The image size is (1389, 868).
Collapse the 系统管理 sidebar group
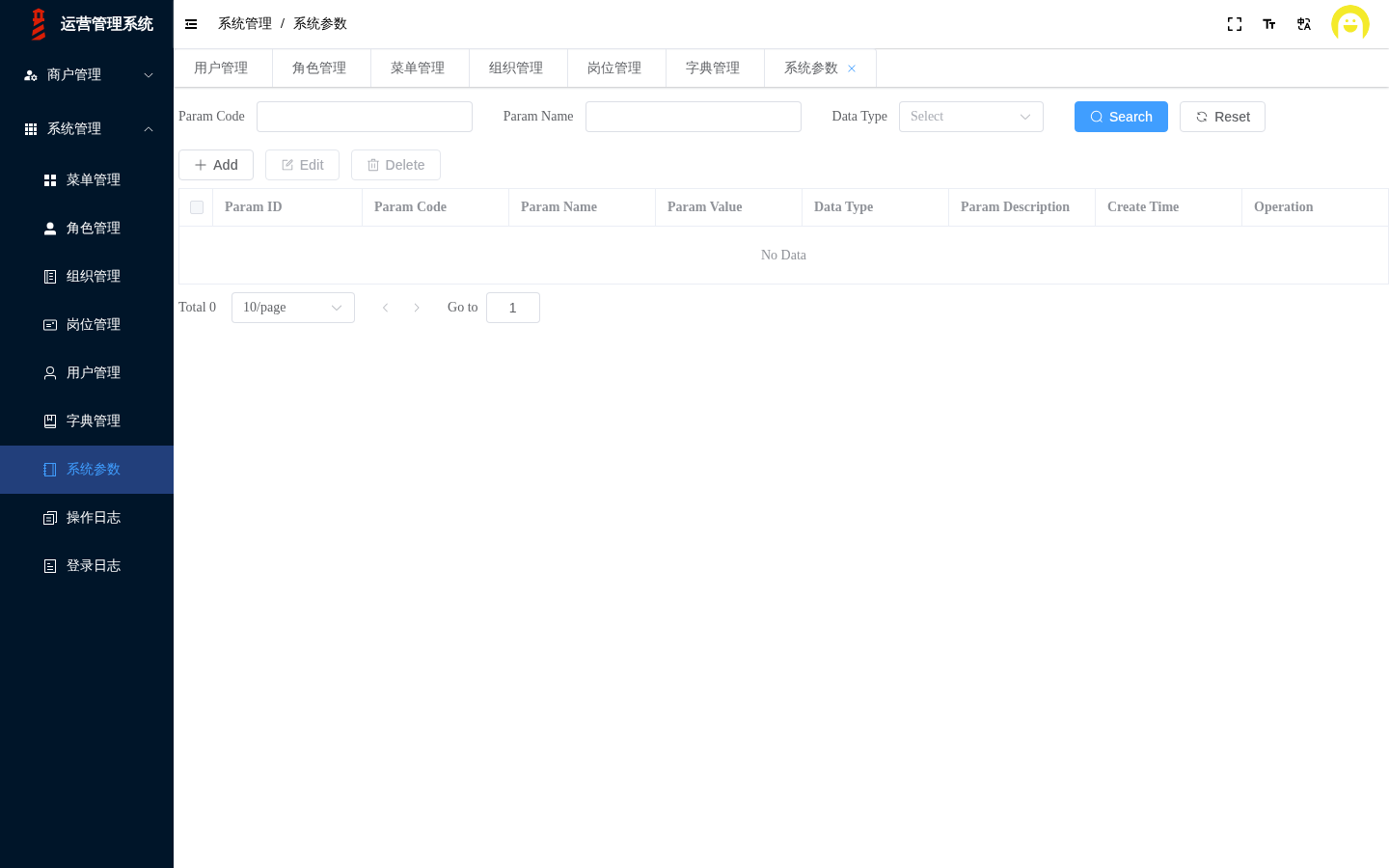pos(87,129)
